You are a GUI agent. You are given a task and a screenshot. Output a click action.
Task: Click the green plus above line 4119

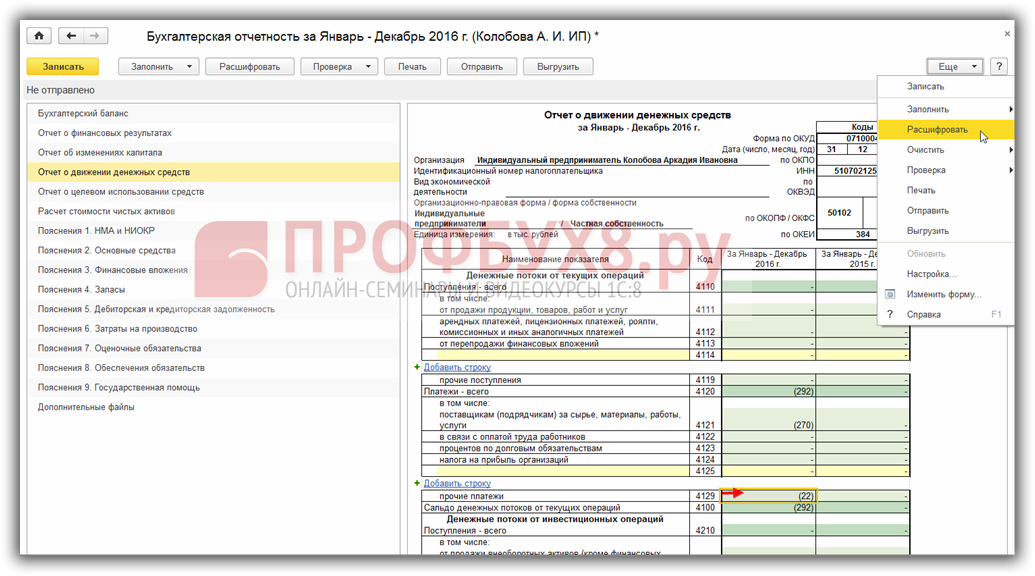pyautogui.click(x=417, y=367)
